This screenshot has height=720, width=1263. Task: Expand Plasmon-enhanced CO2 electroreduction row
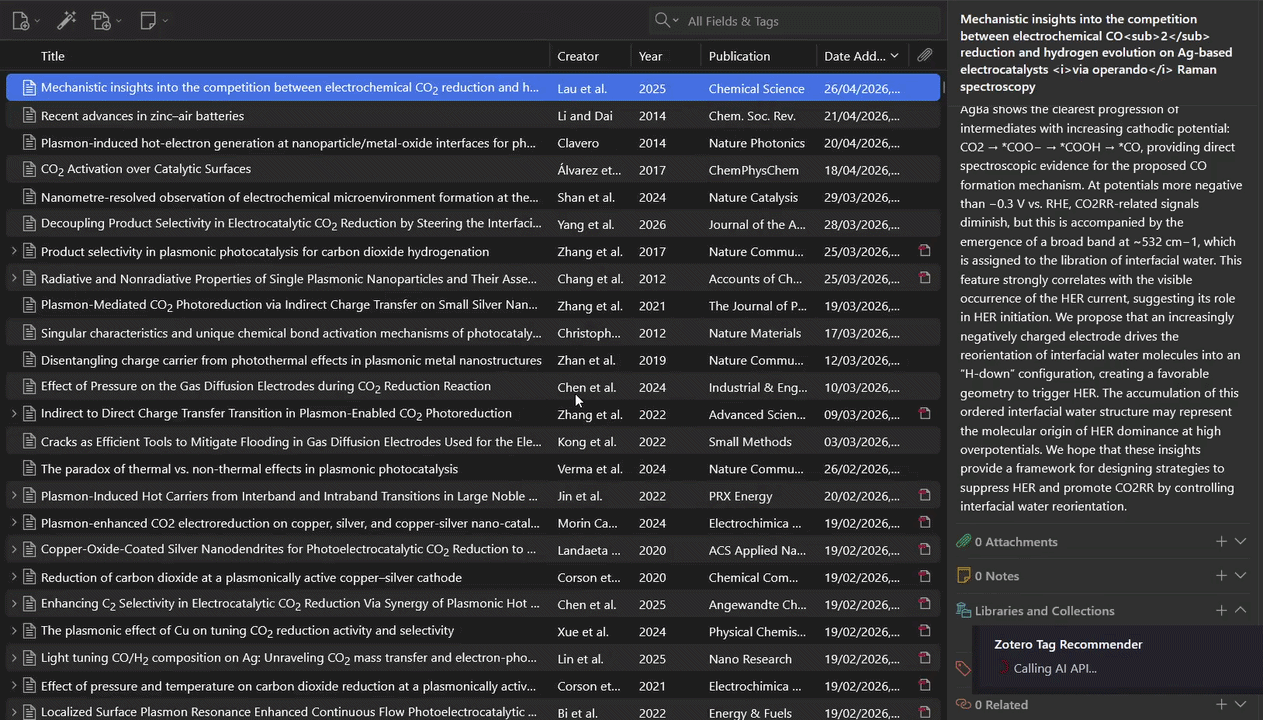[13, 522]
